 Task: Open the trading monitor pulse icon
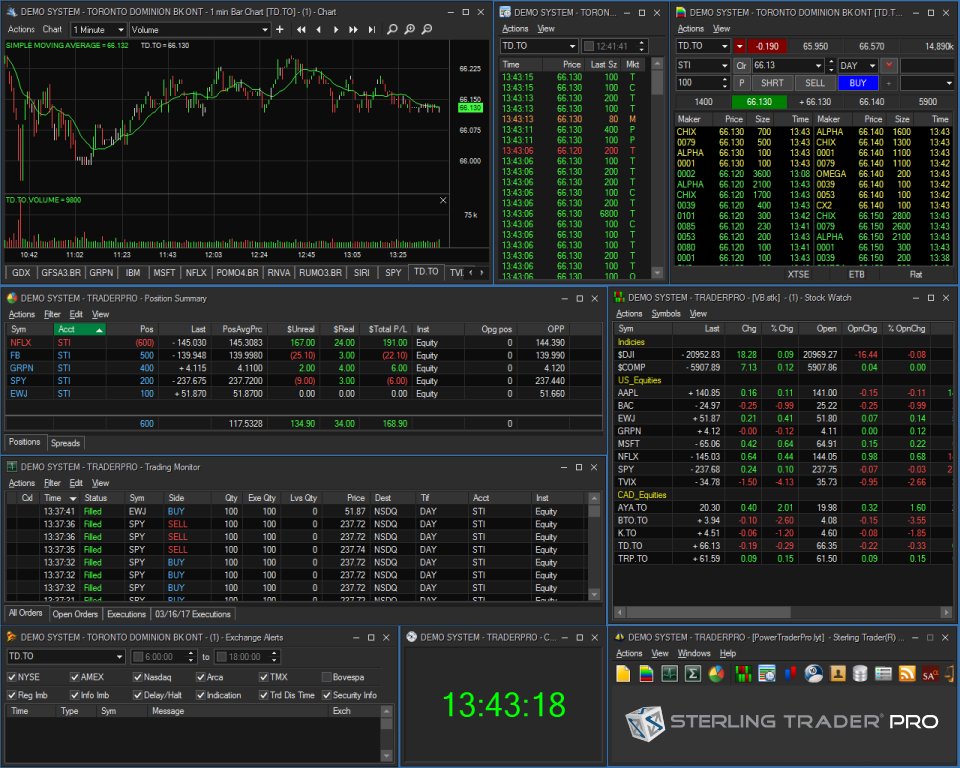point(669,674)
